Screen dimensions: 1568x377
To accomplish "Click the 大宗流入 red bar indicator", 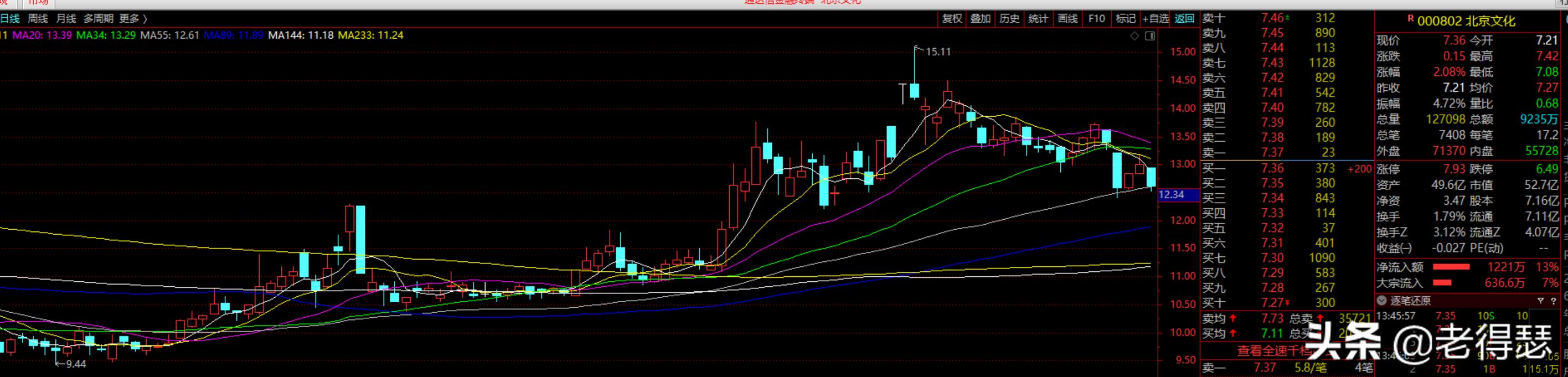I will coord(1442,282).
